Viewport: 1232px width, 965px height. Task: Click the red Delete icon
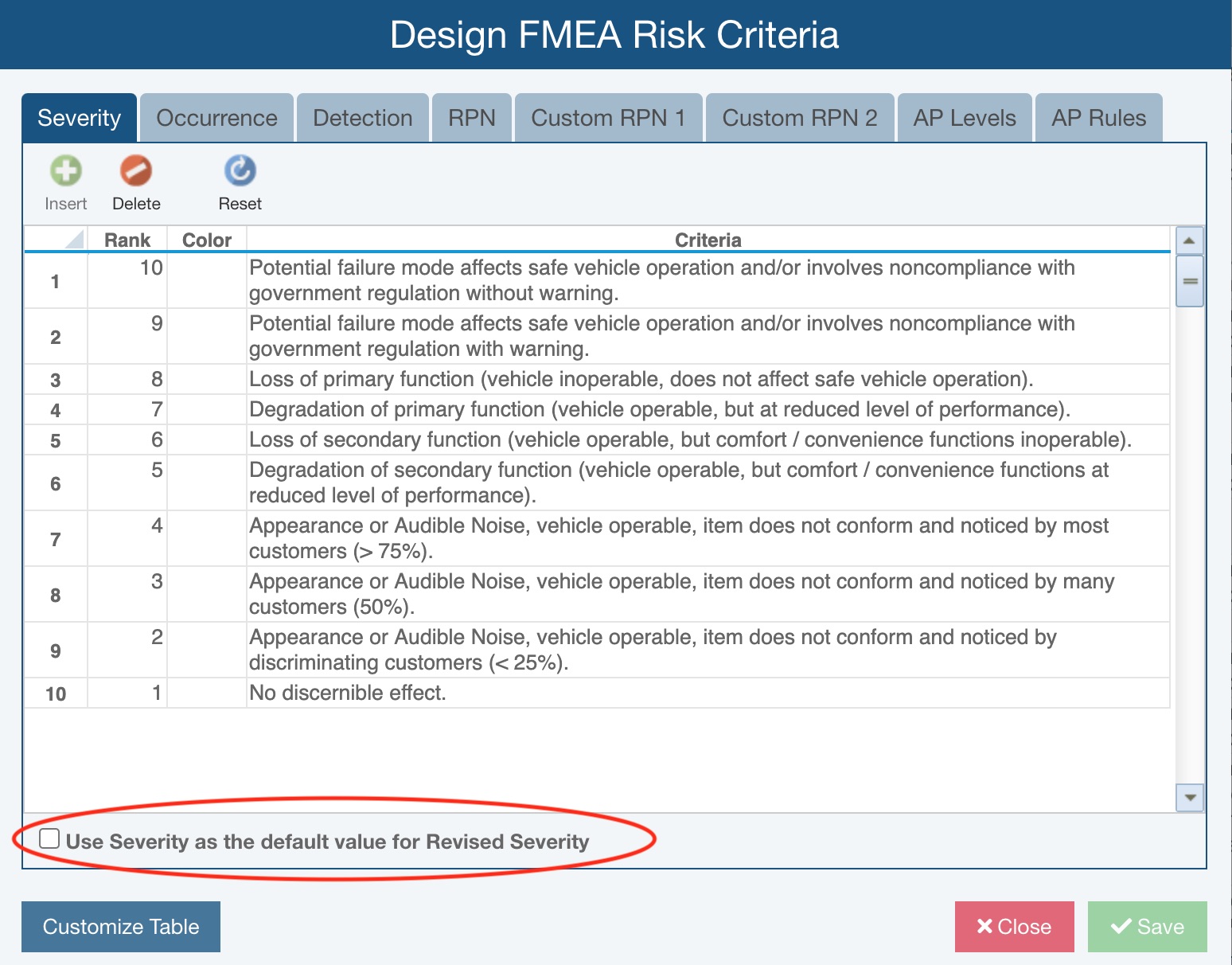click(x=136, y=171)
